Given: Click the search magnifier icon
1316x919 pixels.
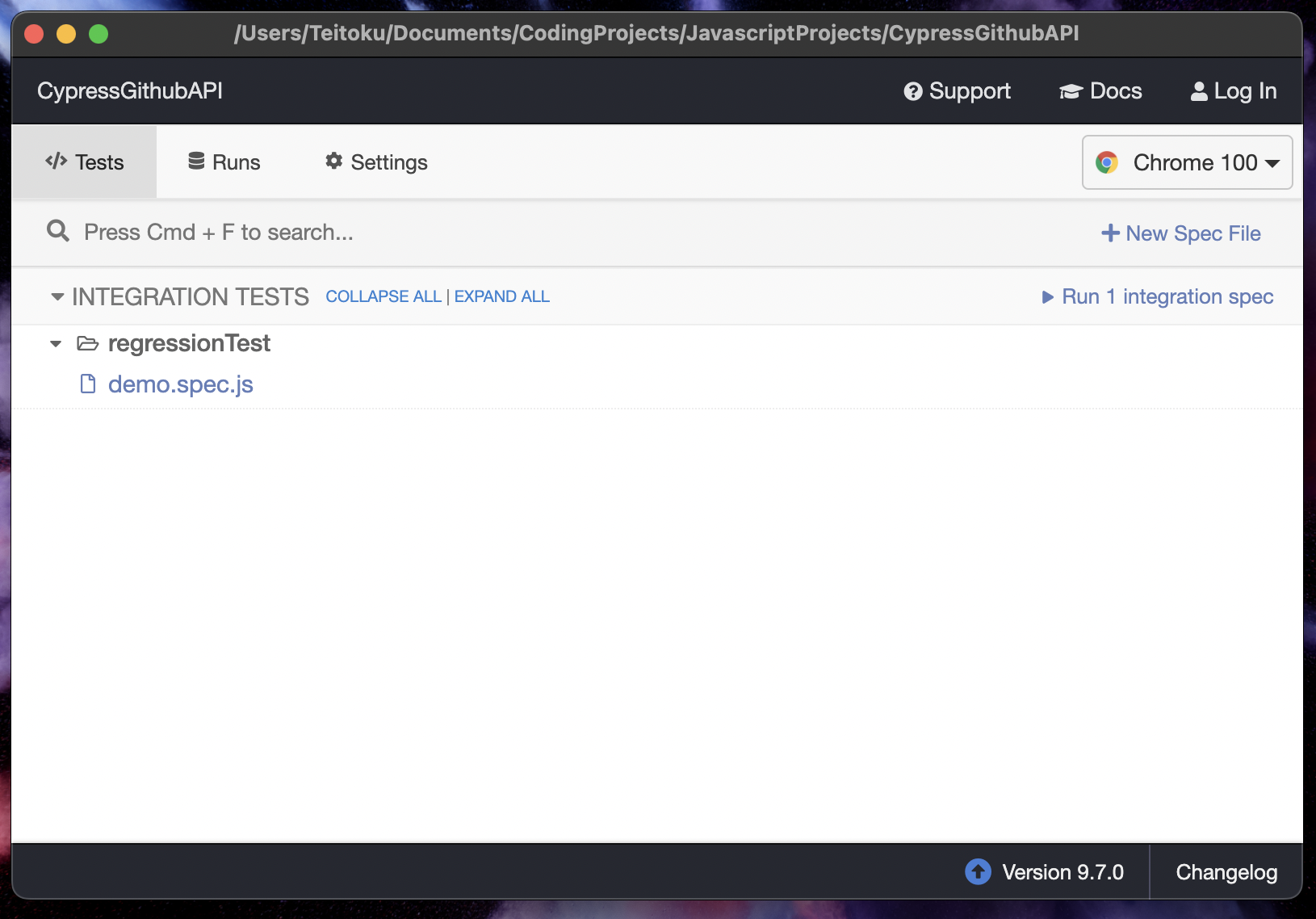Looking at the screenshot, I should (58, 232).
